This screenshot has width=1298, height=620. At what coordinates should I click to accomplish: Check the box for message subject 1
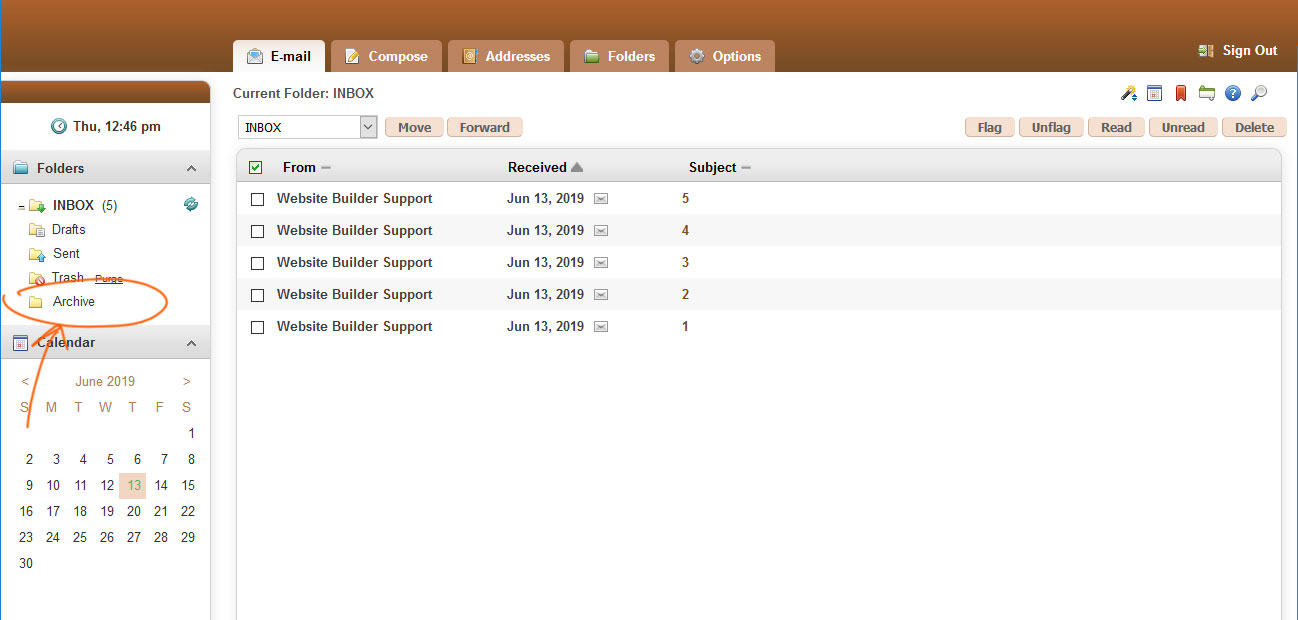[x=257, y=327]
